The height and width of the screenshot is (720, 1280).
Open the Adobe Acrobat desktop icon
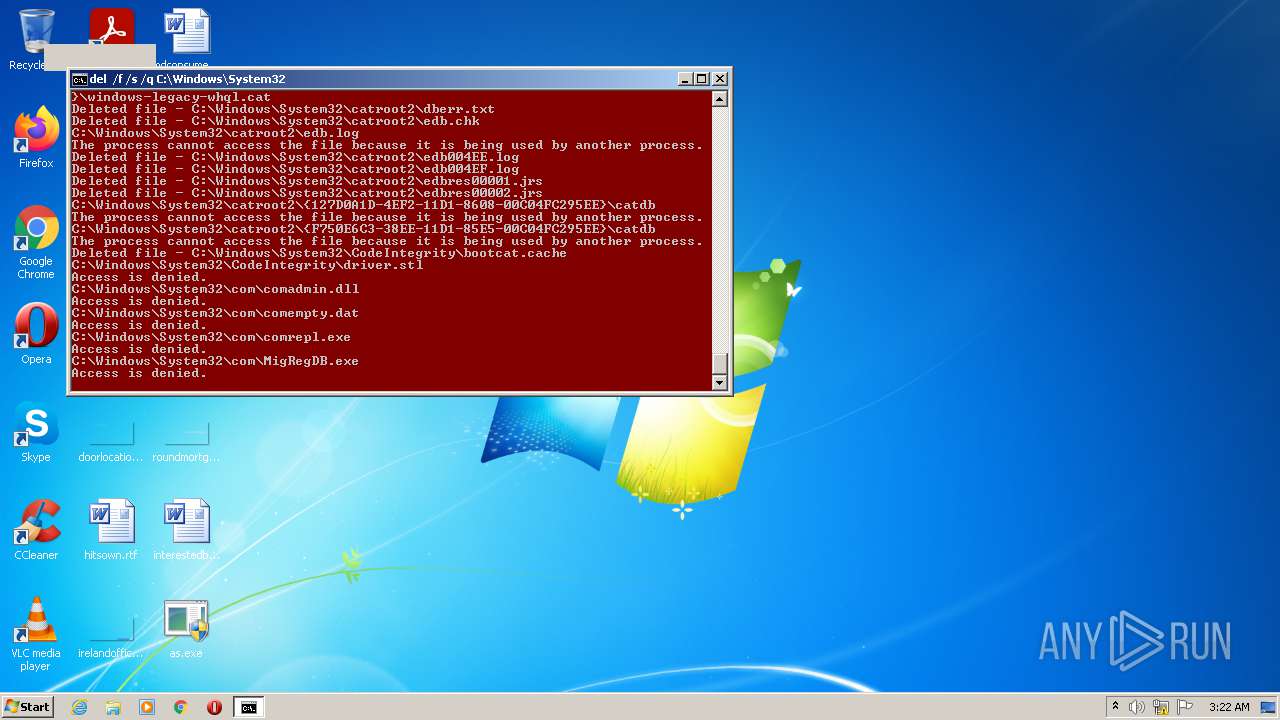(x=111, y=28)
